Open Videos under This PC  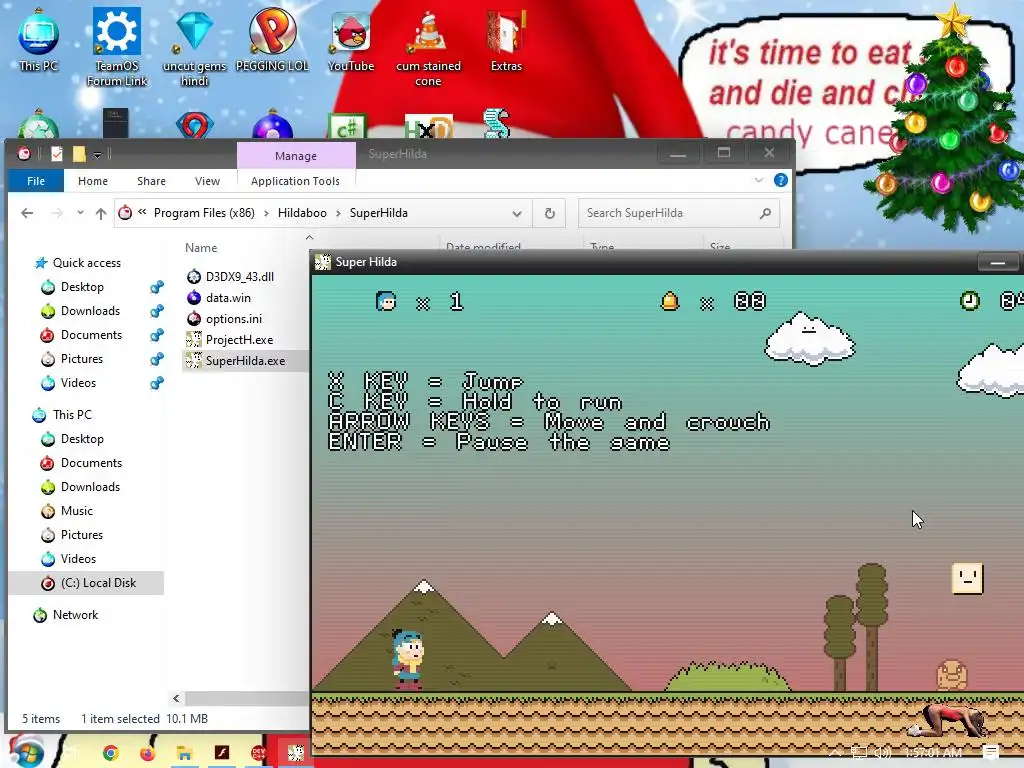click(x=78, y=559)
